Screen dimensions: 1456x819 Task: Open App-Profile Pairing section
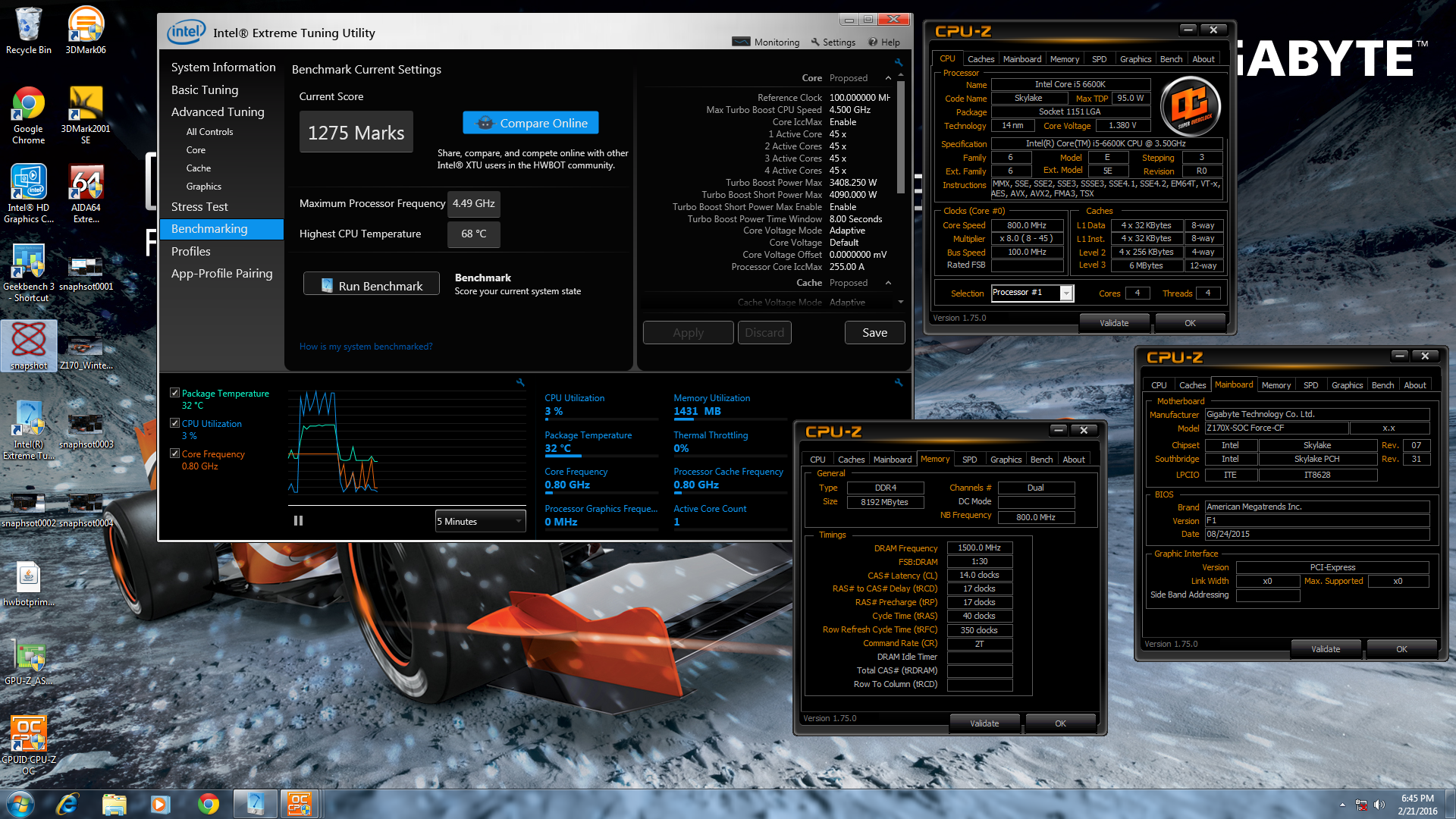click(221, 273)
